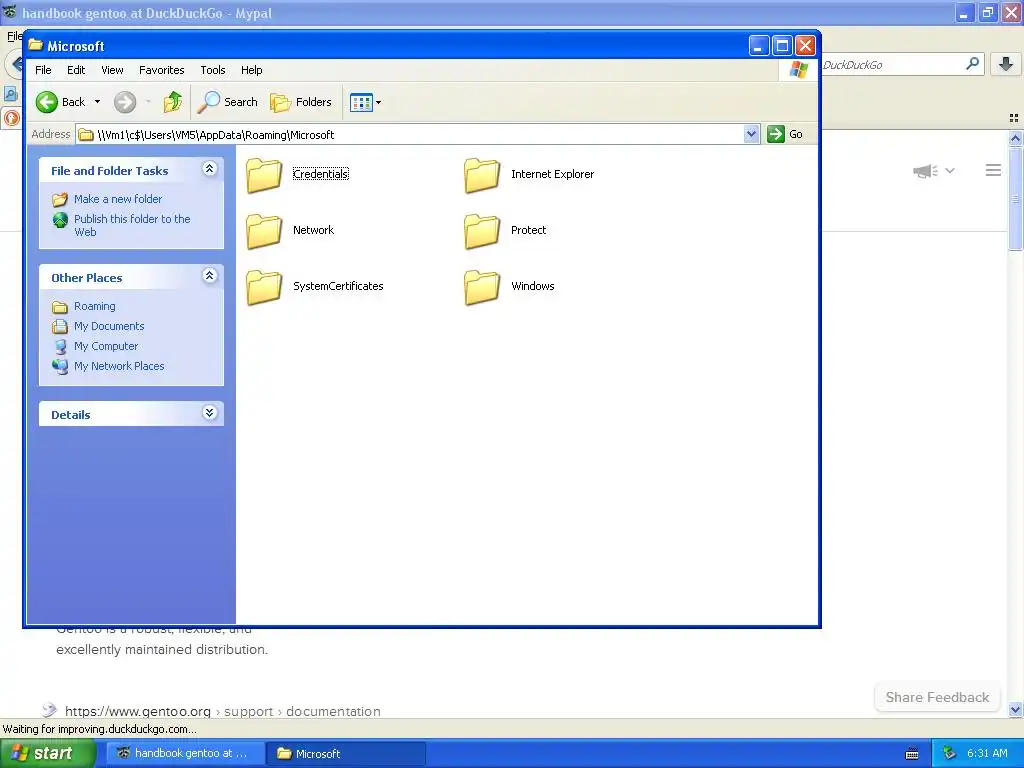Switch to handbook gentoo taskbar button
This screenshot has height=768, width=1024.
[185, 754]
